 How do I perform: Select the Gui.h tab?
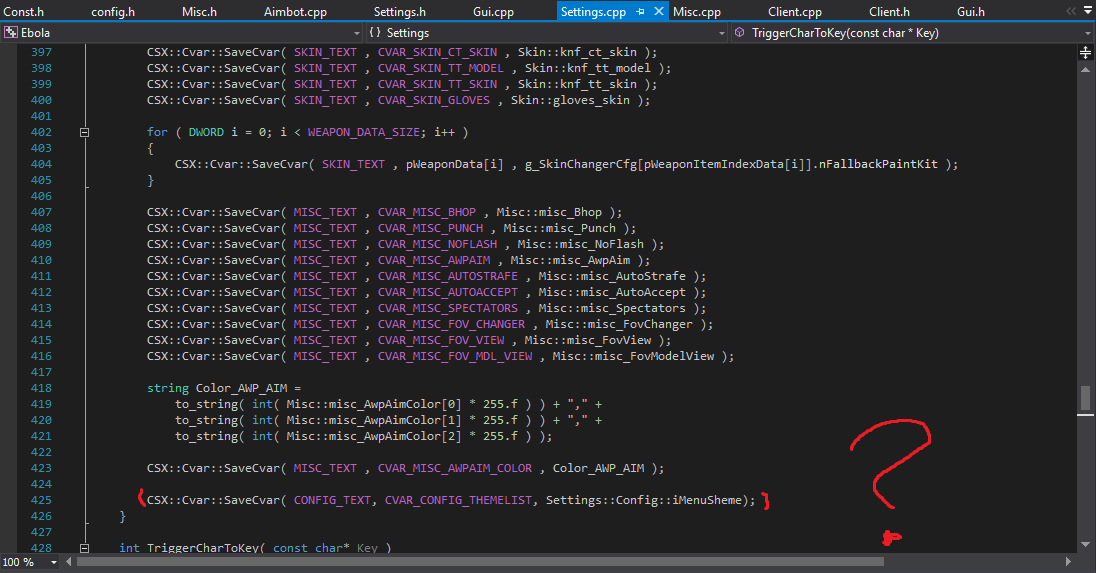pos(970,12)
